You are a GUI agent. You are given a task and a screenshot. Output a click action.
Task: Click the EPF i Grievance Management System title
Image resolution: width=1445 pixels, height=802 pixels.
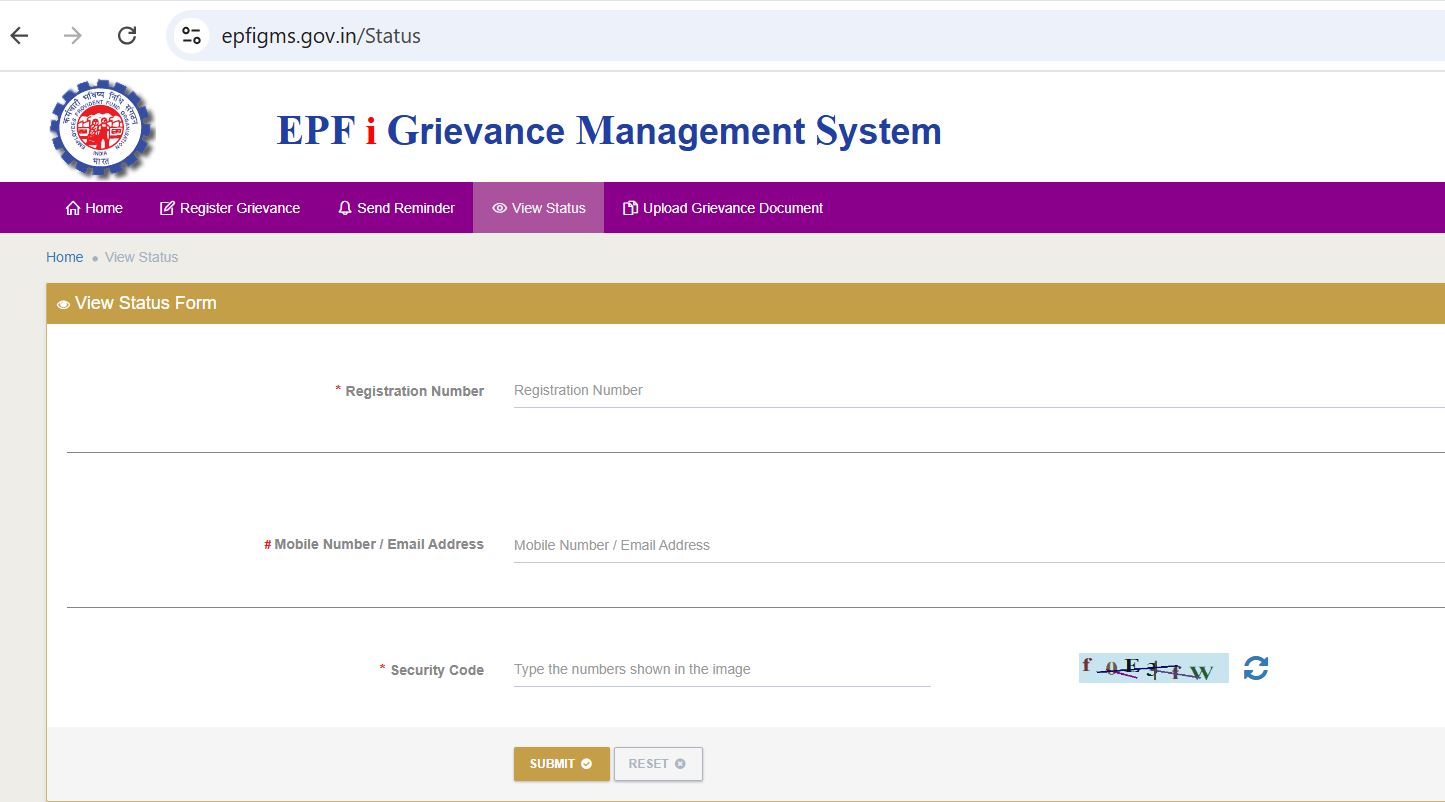609,131
